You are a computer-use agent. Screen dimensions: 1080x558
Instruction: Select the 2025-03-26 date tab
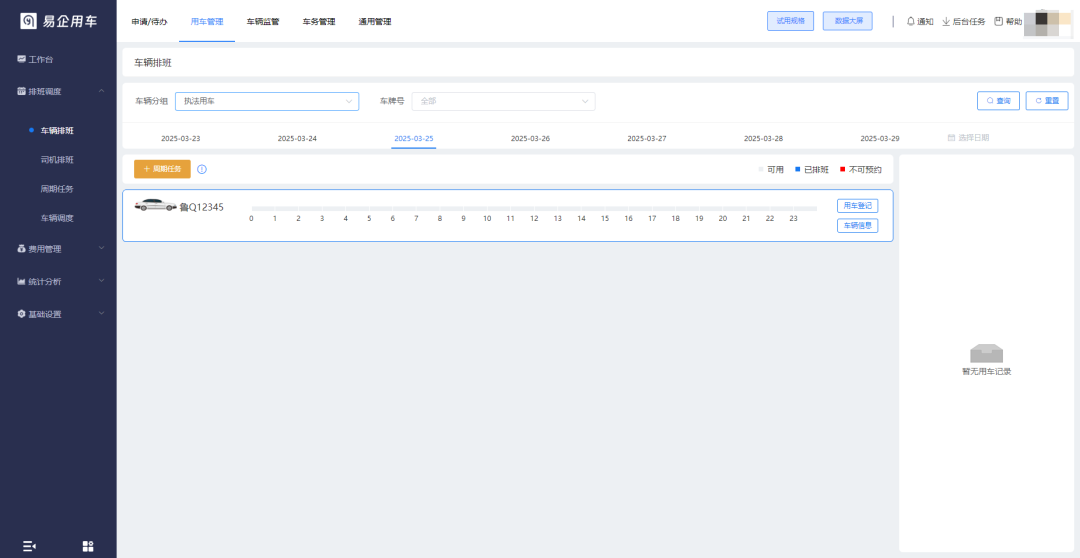click(x=530, y=138)
